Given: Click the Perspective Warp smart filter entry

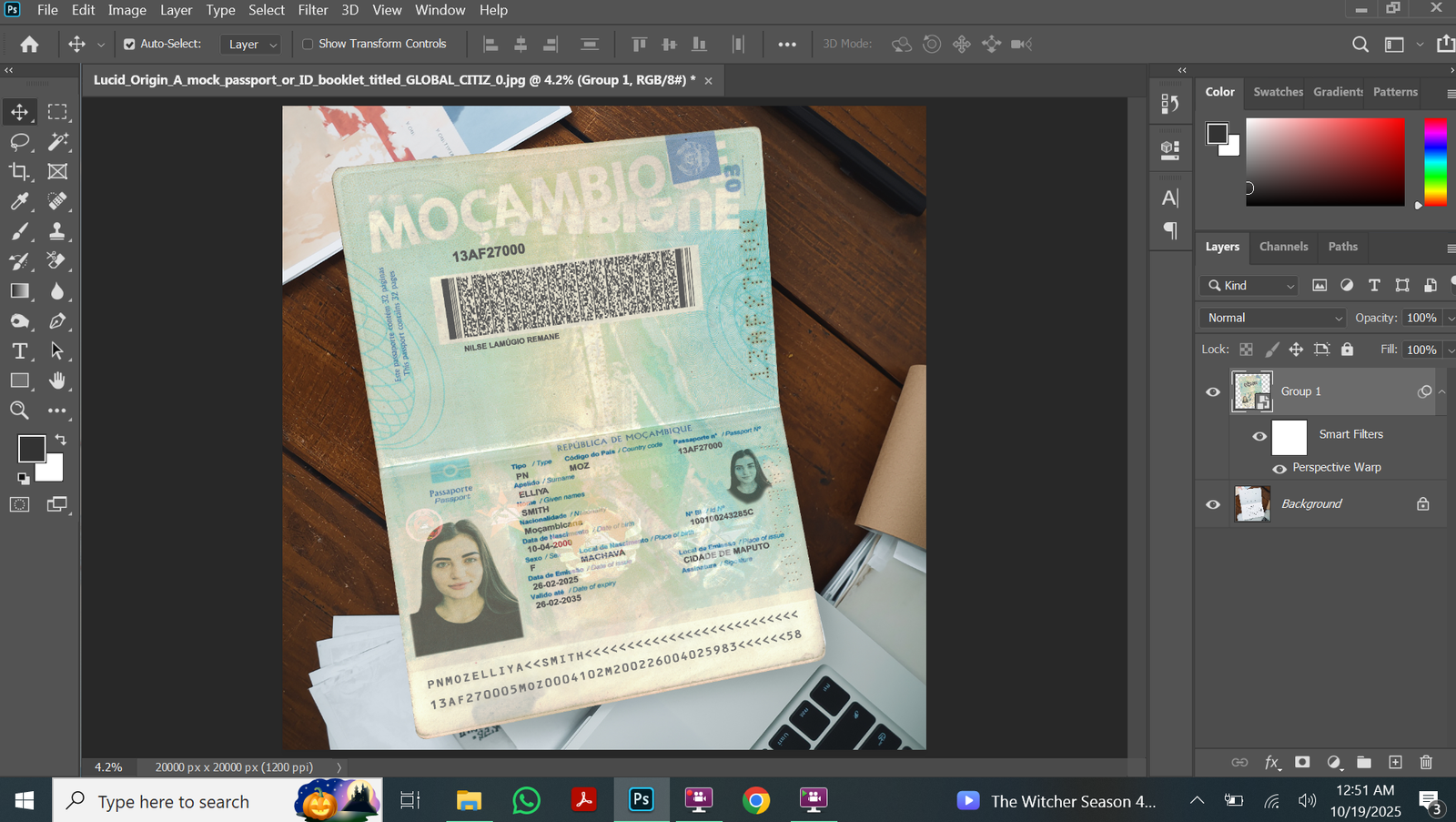Looking at the screenshot, I should point(1336,467).
